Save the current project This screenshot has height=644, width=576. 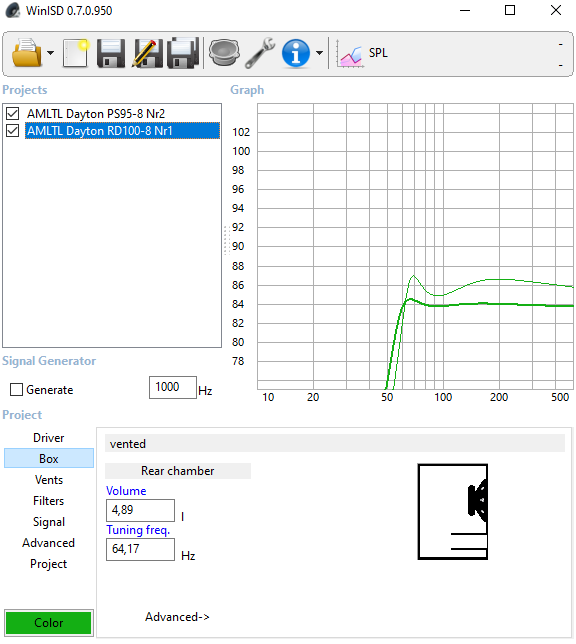pos(111,53)
